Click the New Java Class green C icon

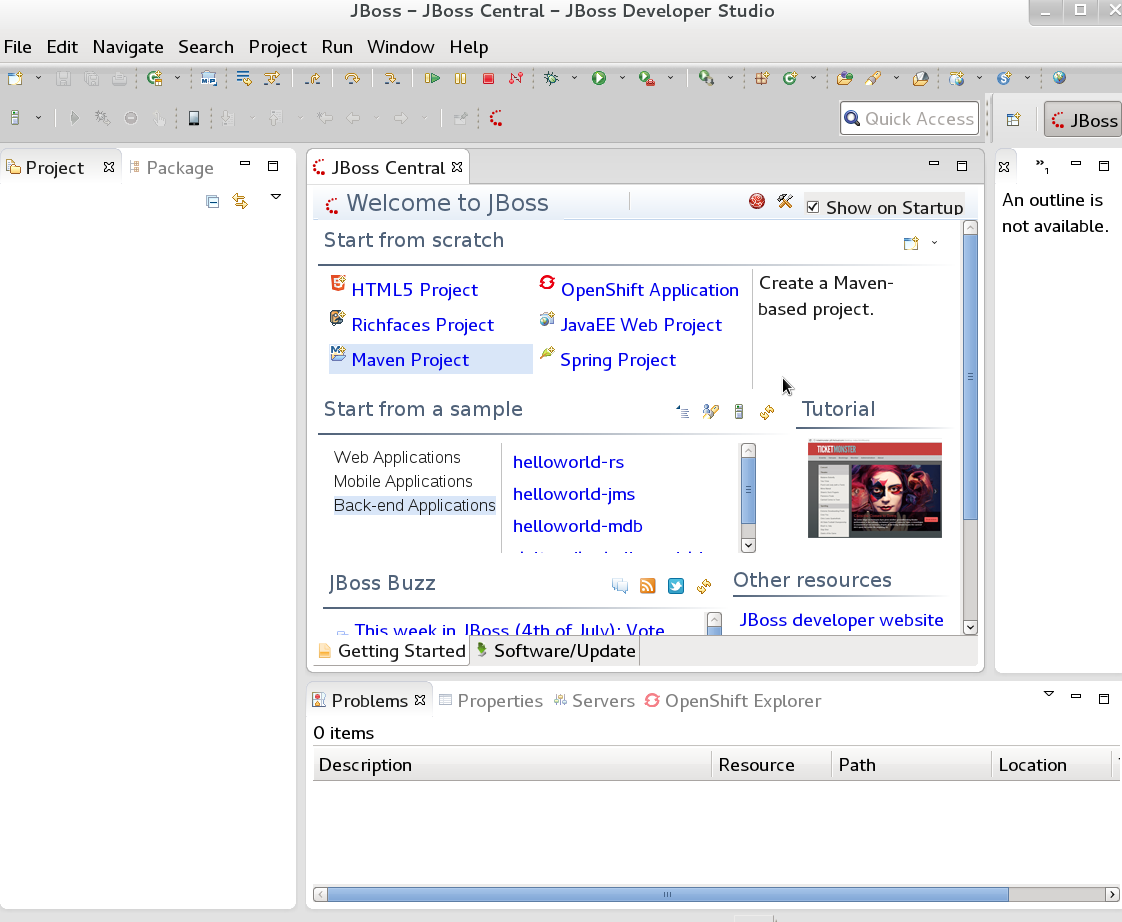tap(790, 78)
